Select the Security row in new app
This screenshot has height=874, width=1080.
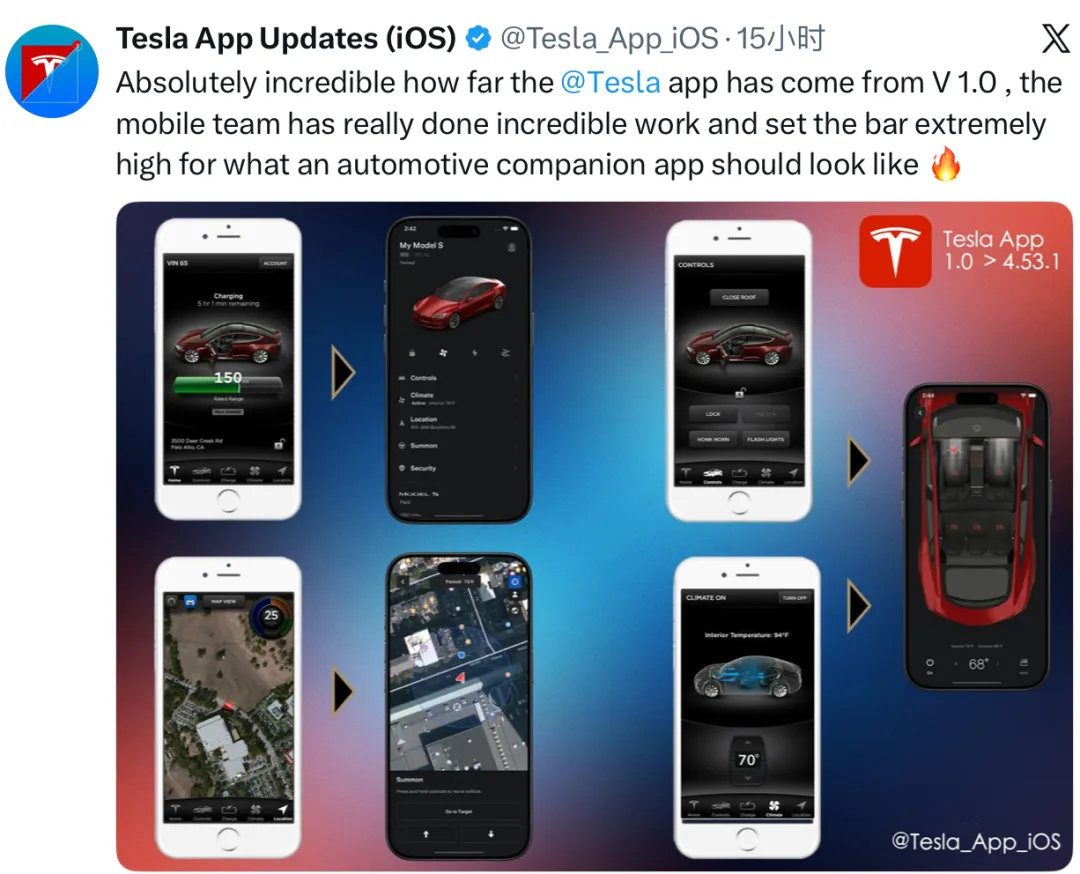(458, 468)
